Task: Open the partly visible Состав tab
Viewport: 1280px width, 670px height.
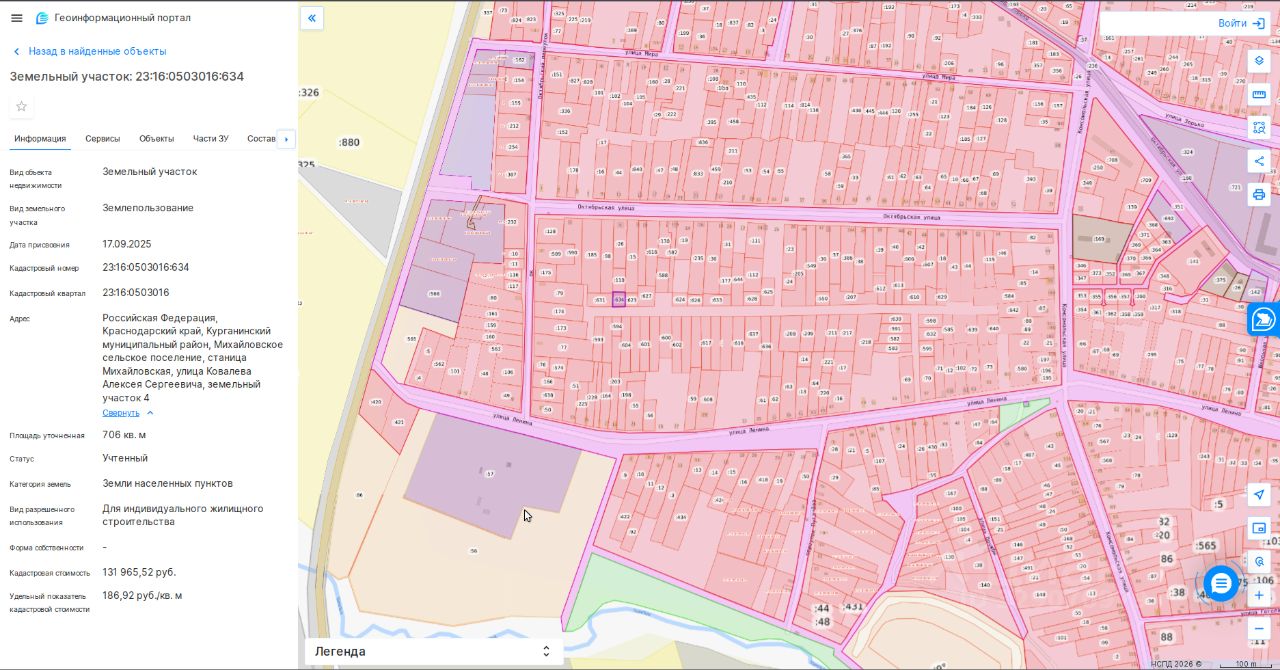Action: coord(260,139)
